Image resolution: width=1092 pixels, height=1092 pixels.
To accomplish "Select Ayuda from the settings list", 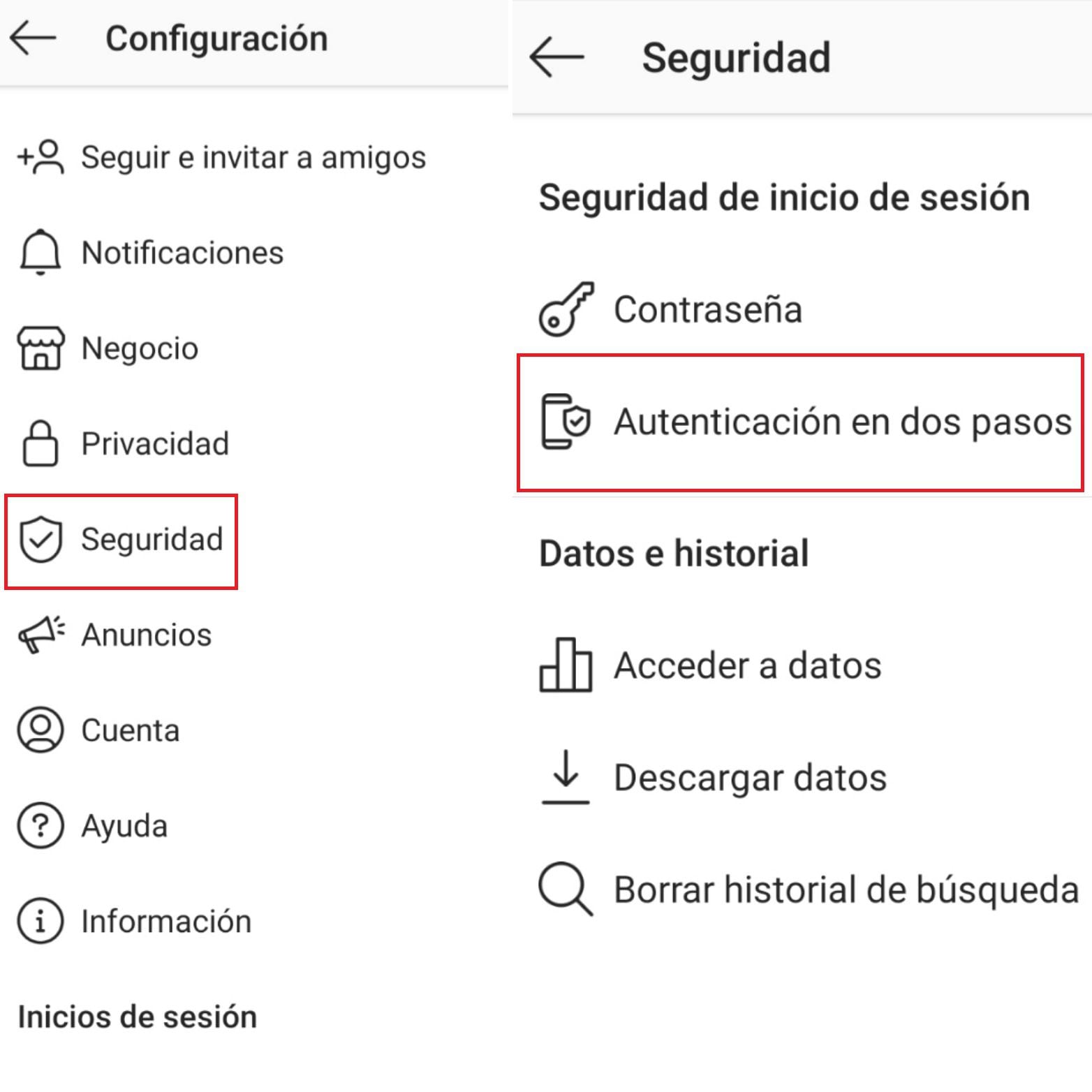I will pyautogui.click(x=124, y=826).
